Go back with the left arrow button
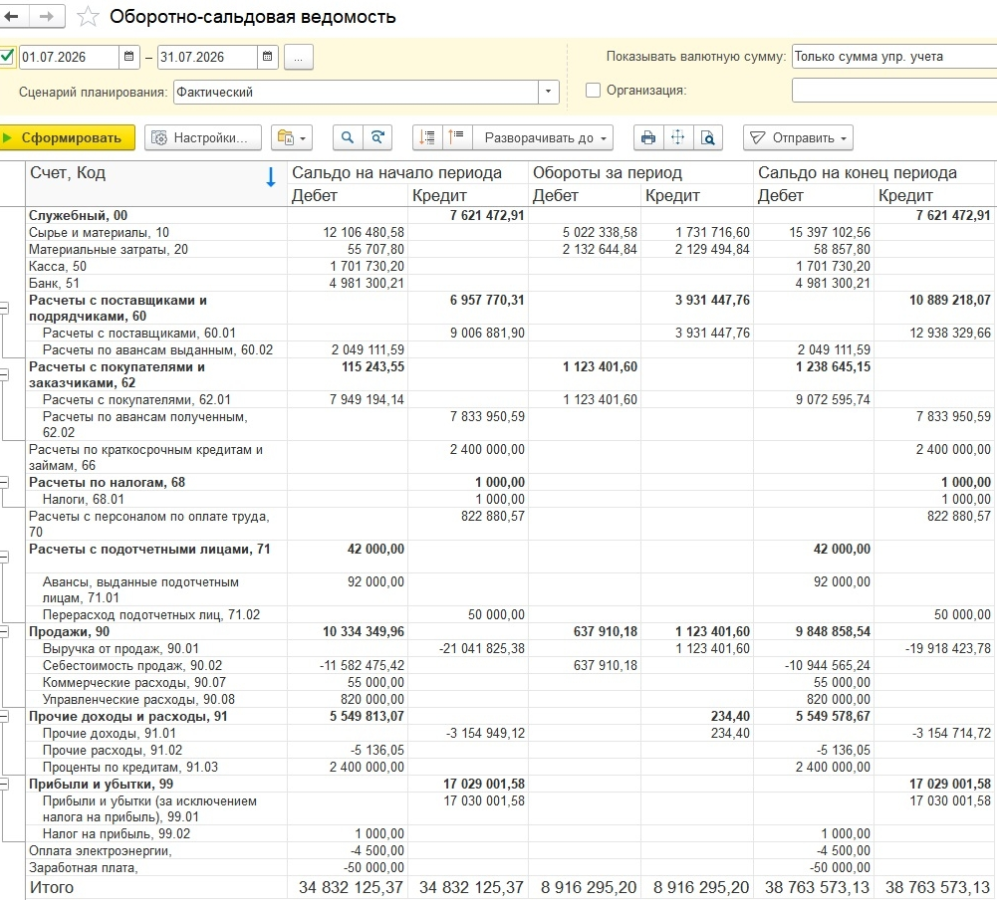The width and height of the screenshot is (997, 900). [11, 17]
